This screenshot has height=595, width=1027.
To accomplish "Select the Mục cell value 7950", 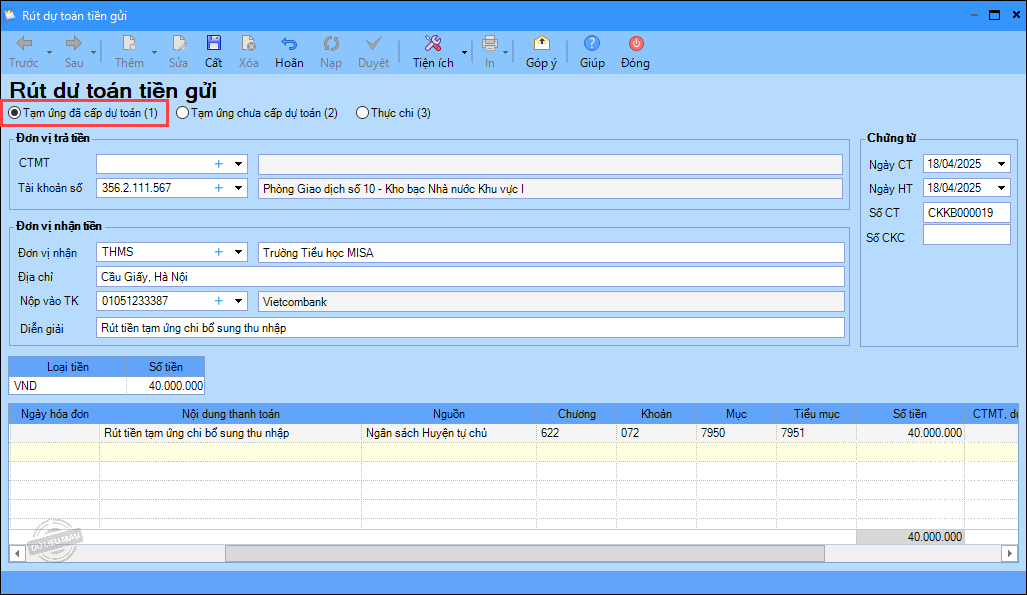I will [x=736, y=433].
